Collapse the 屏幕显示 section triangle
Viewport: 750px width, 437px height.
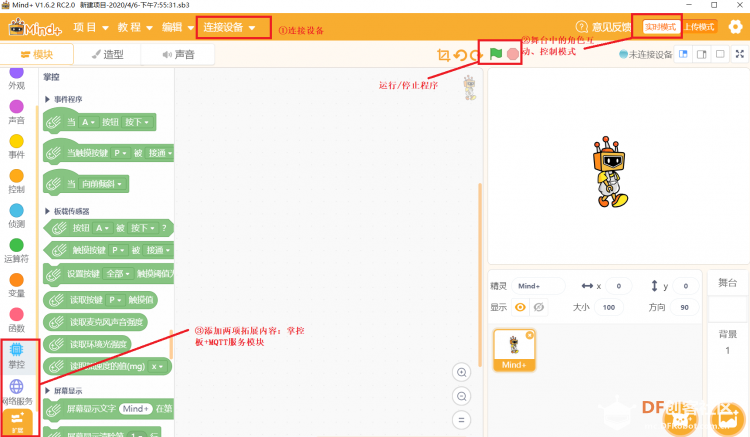click(x=47, y=391)
